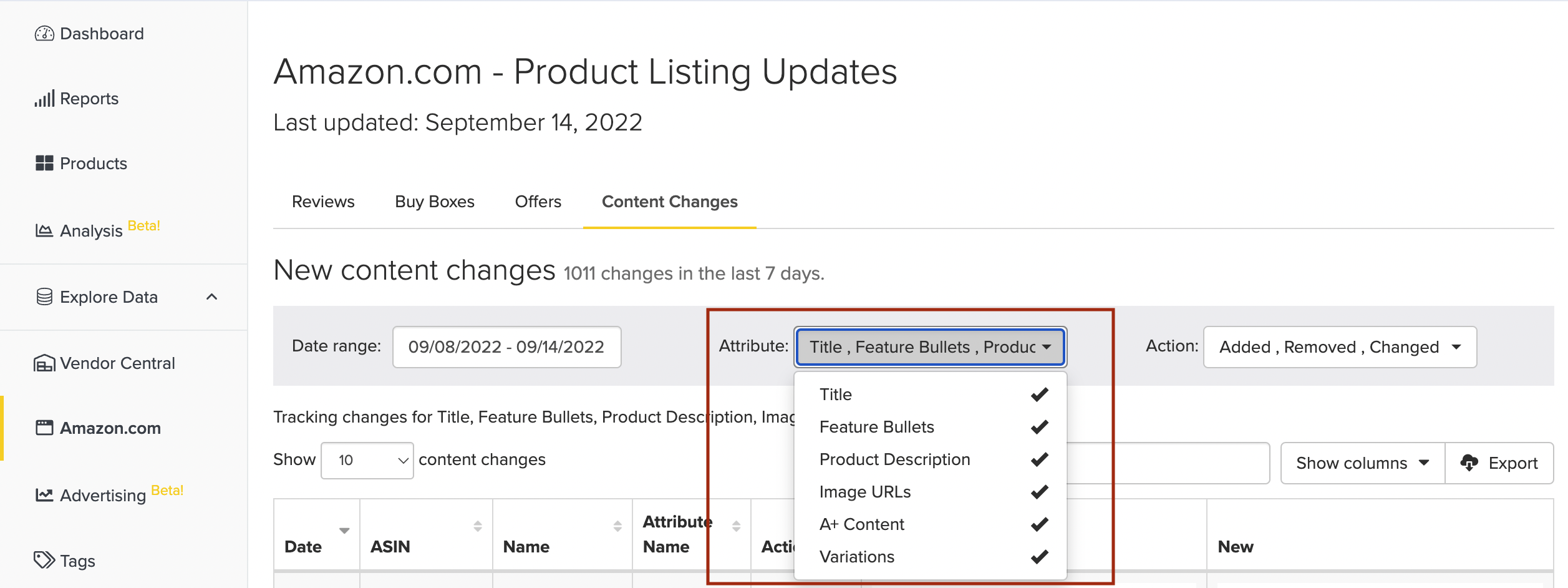Viewport: 1568px width, 588px height.
Task: Open the Action filter dropdown
Action: (x=1340, y=347)
